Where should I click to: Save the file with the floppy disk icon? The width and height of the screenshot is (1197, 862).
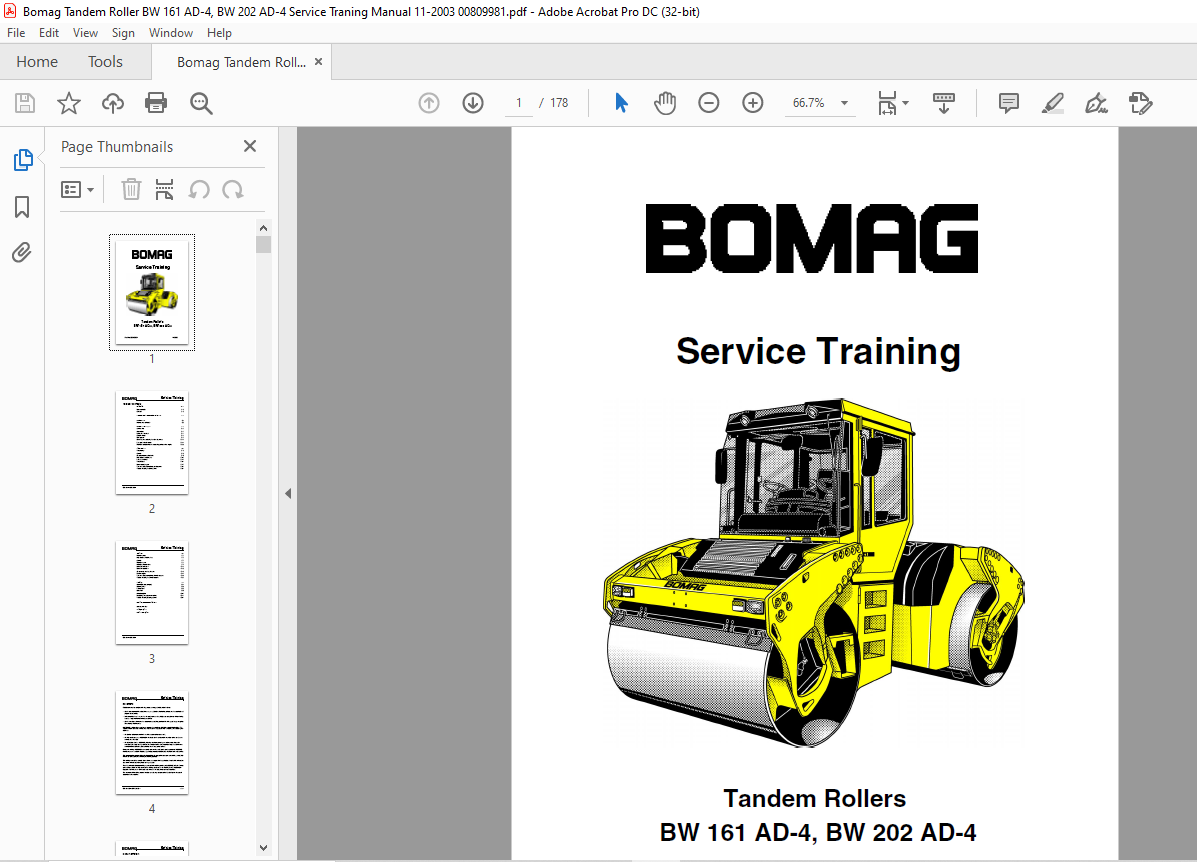[x=25, y=103]
